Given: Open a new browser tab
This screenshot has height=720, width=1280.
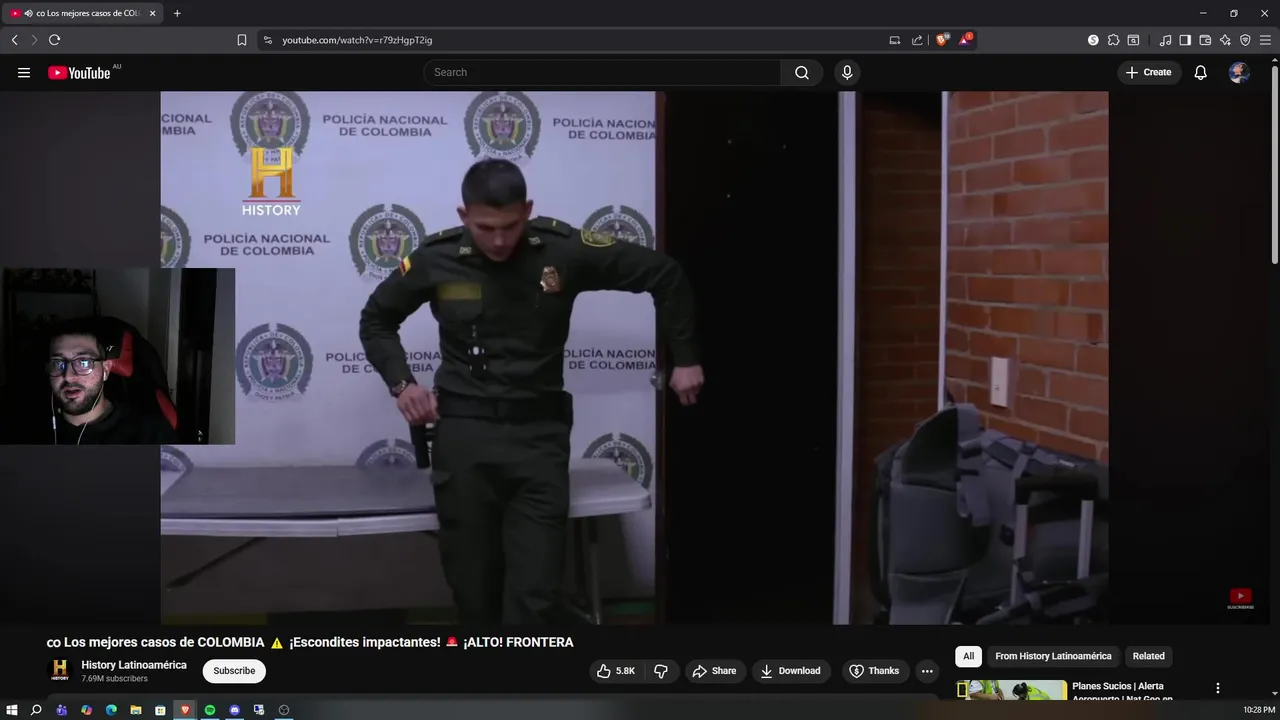Looking at the screenshot, I should [x=177, y=13].
